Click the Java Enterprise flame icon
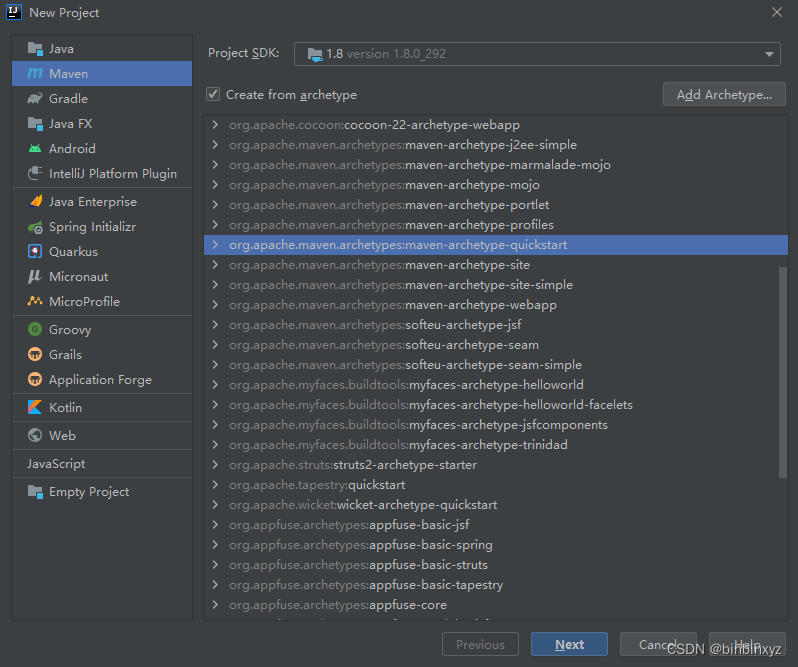The height and width of the screenshot is (667, 798). [35, 201]
